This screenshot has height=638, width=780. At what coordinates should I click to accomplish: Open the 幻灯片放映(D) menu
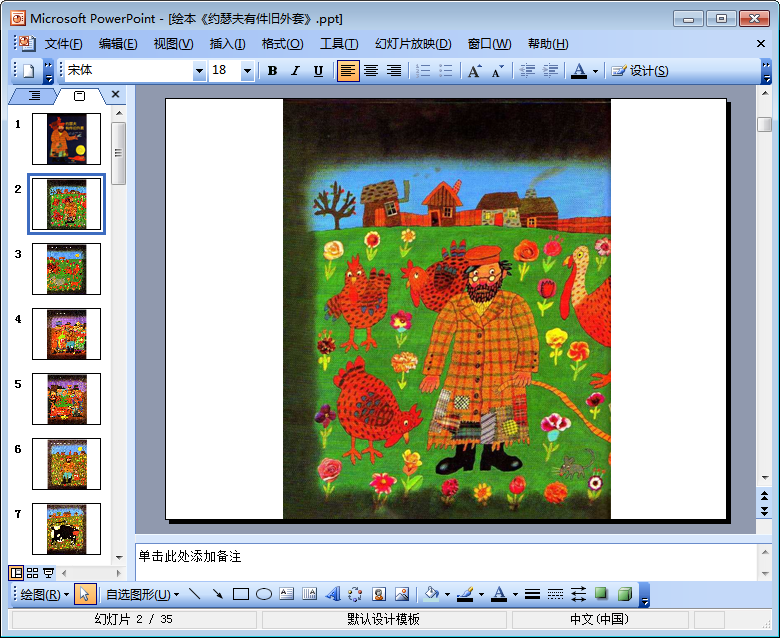[x=413, y=44]
